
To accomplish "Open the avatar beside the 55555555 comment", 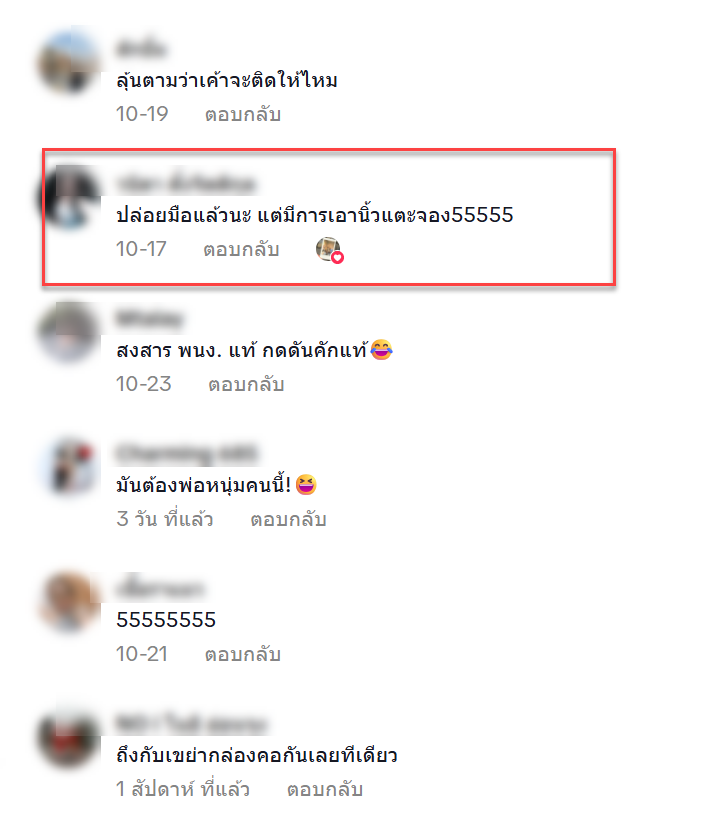I will (69, 602).
